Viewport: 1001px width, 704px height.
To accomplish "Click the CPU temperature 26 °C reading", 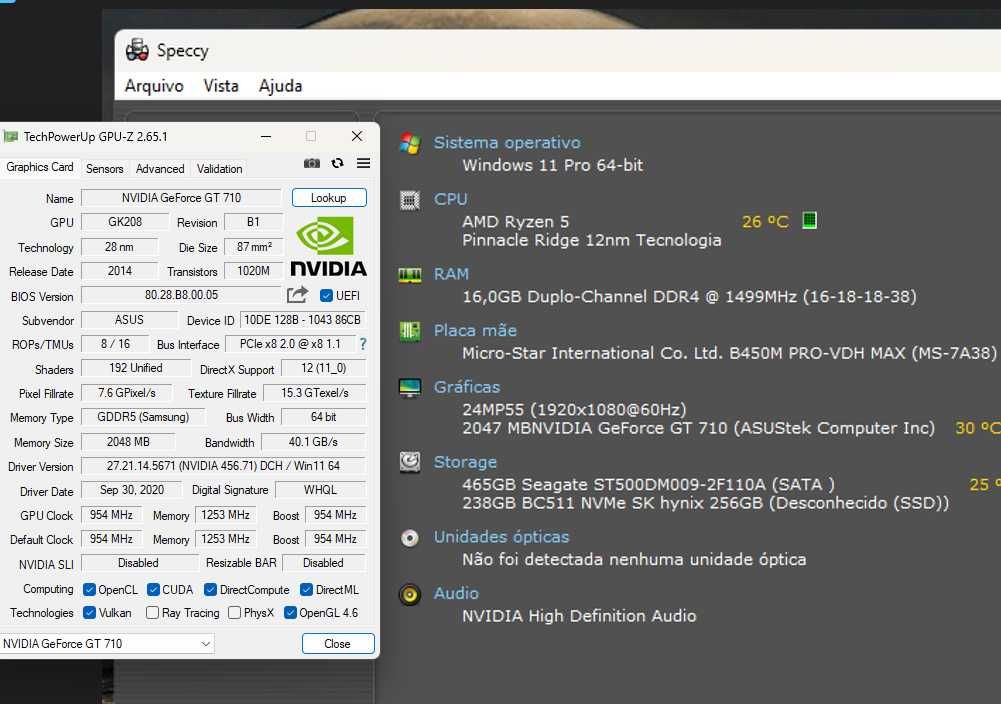I will [765, 221].
